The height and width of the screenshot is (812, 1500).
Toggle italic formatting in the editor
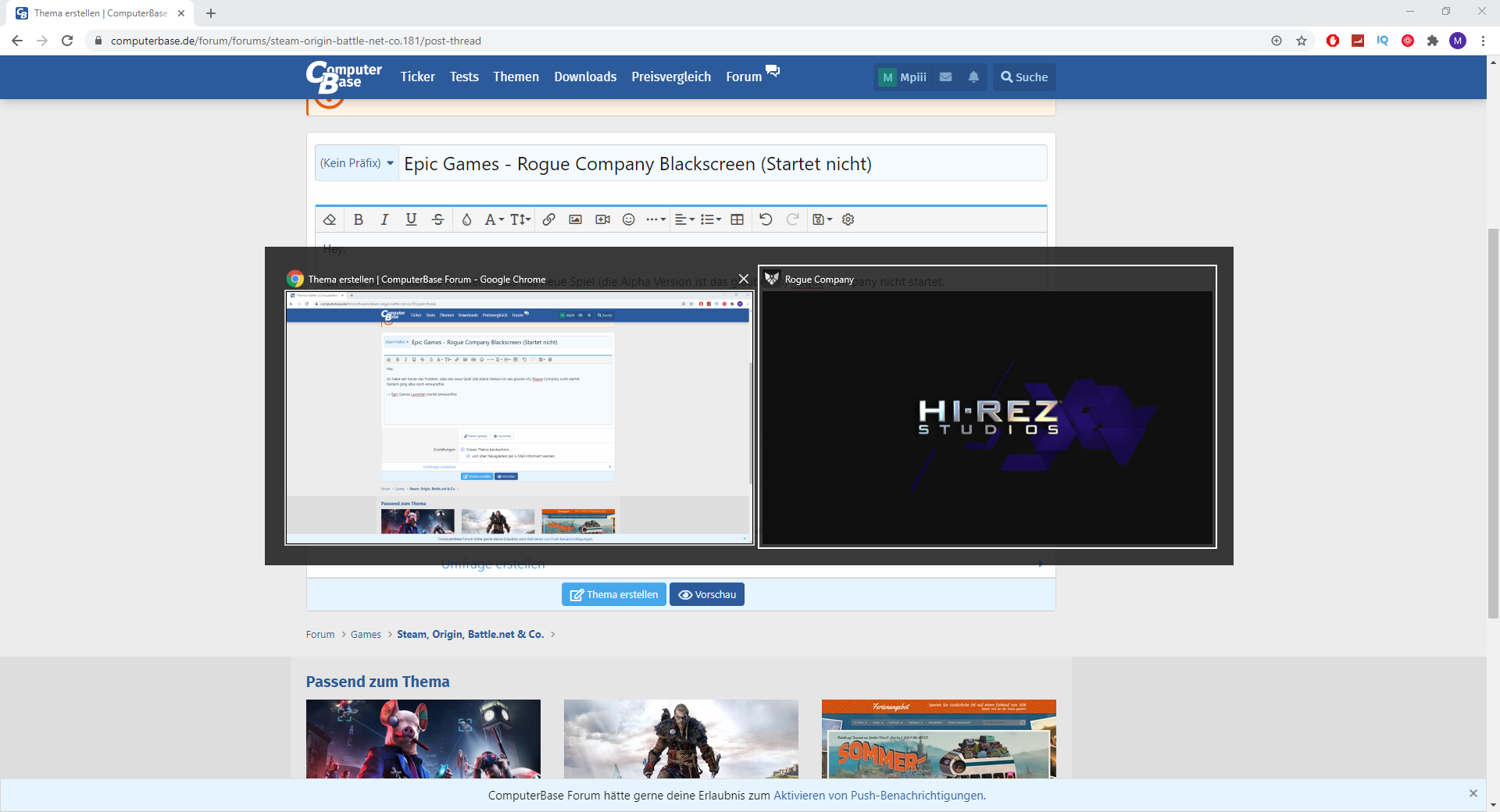[384, 219]
